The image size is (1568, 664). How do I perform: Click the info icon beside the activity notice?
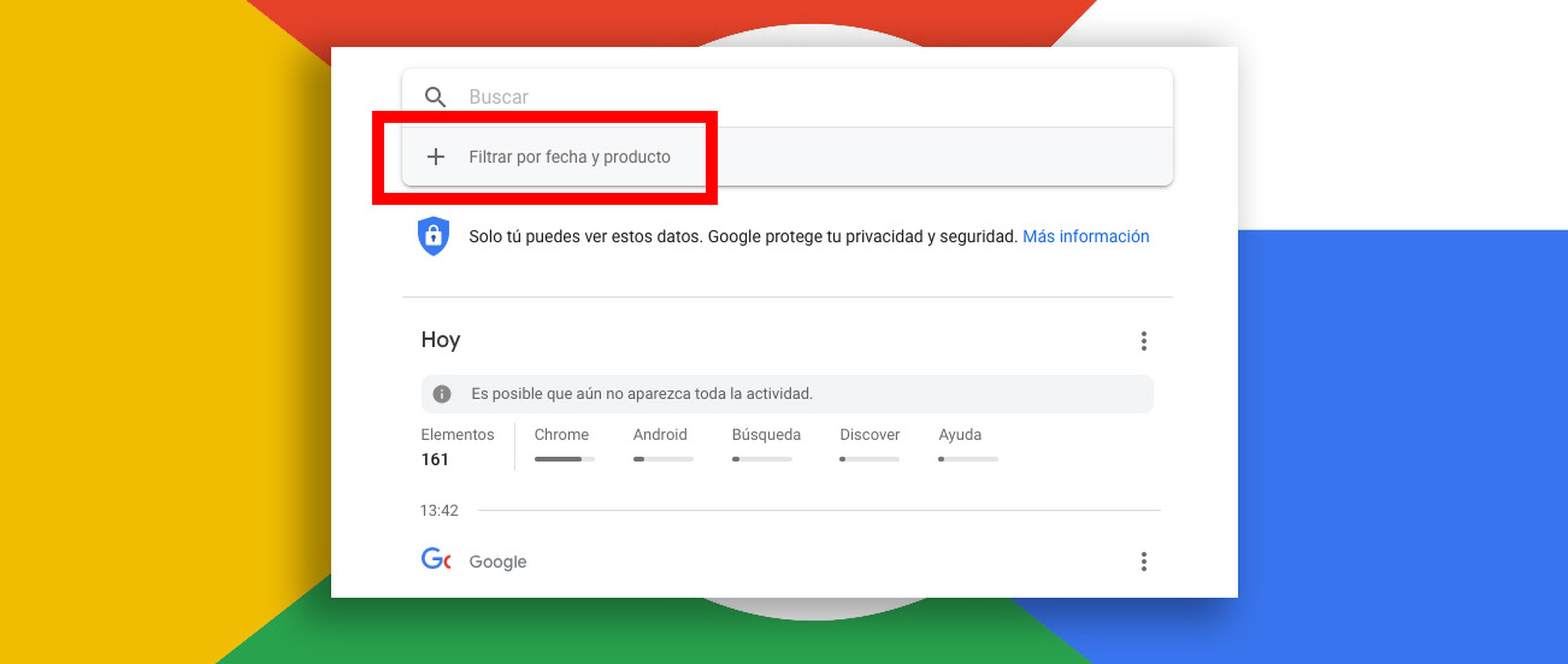(x=443, y=393)
